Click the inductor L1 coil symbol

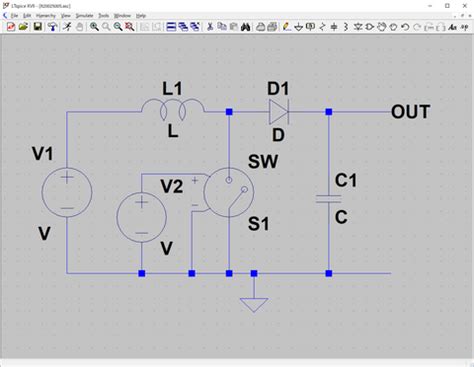click(x=173, y=109)
